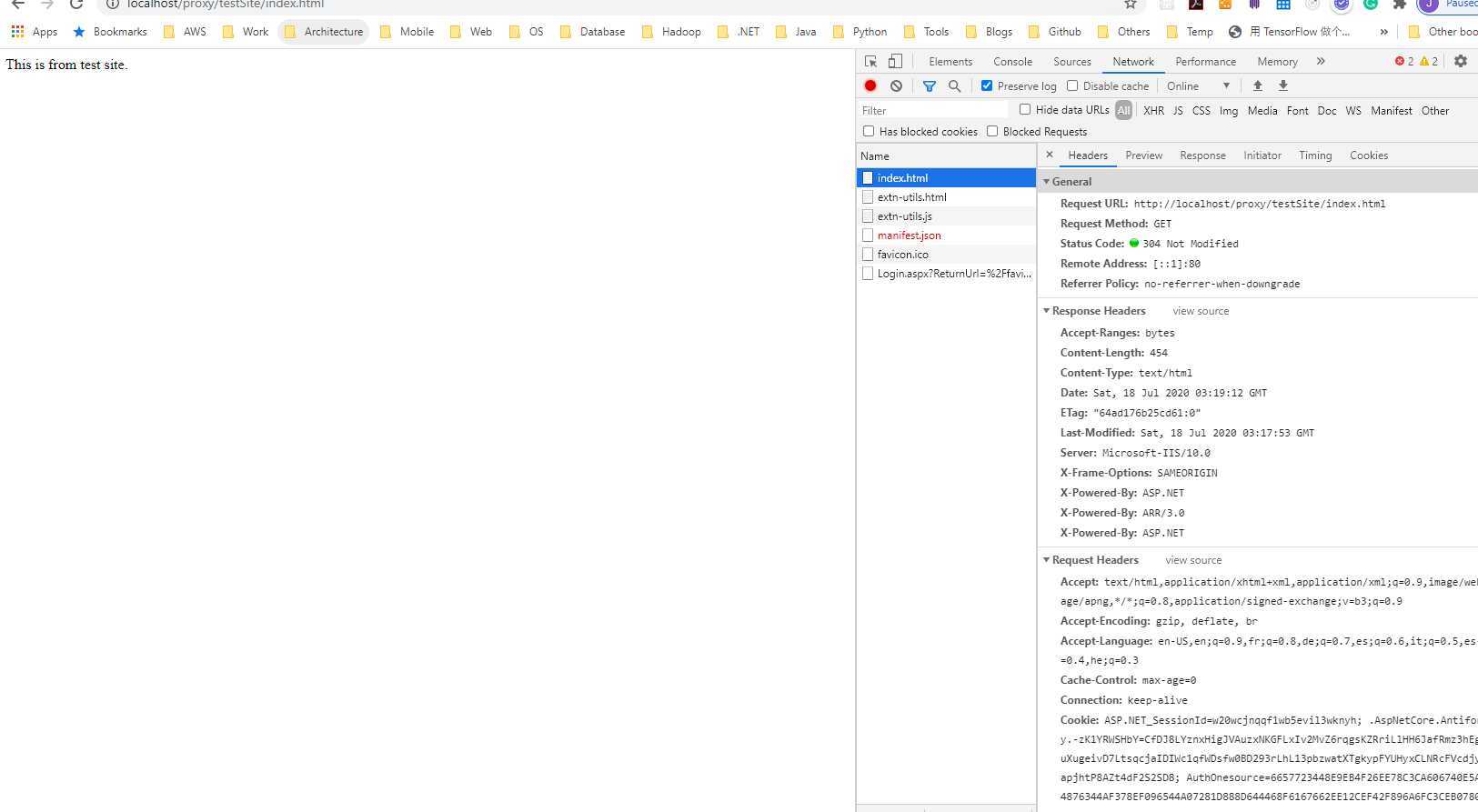Click the export HAR download icon
Image resolution: width=1478 pixels, height=812 pixels.
[x=1283, y=85]
